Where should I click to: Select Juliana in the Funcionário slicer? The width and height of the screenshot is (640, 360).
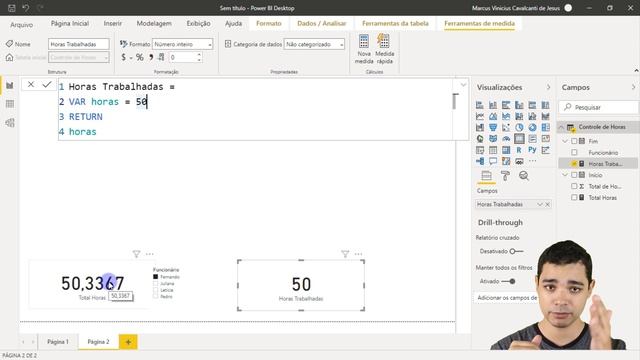click(x=156, y=283)
